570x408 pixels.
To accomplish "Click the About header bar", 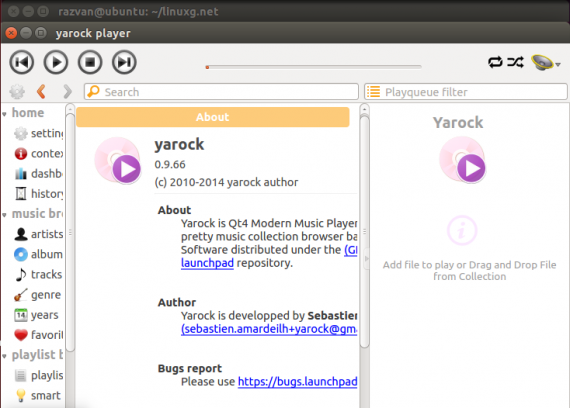I will pos(213,117).
